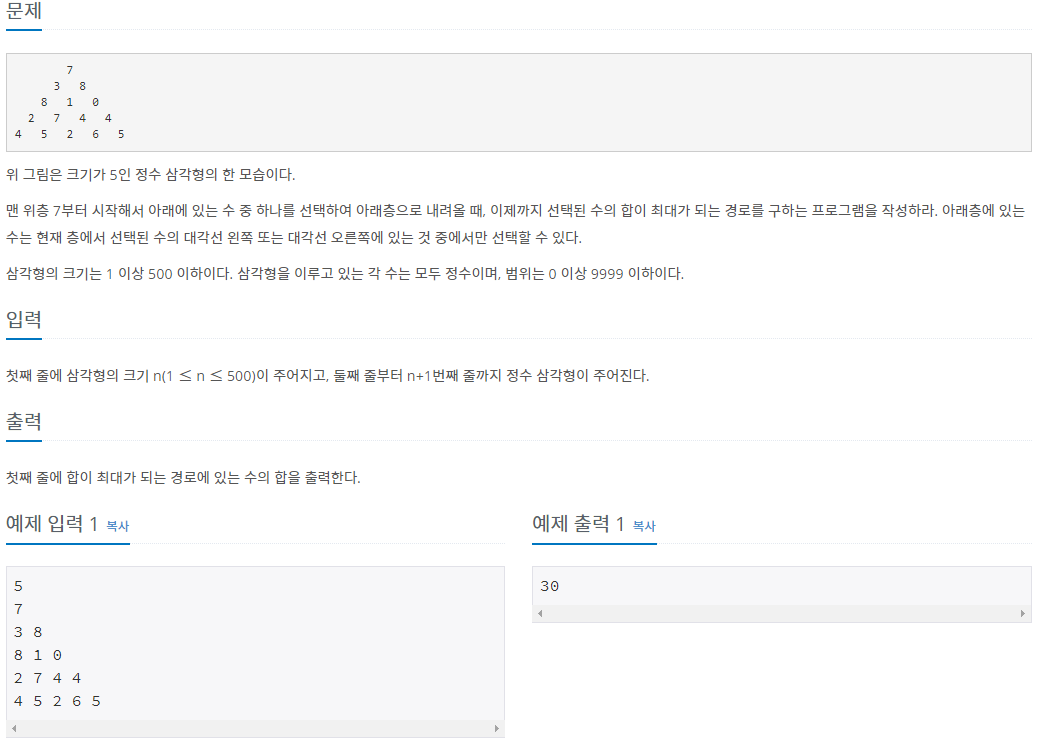Click left arrow of example output scrollbar
The width and height of the screenshot is (1040, 747).
[x=540, y=614]
